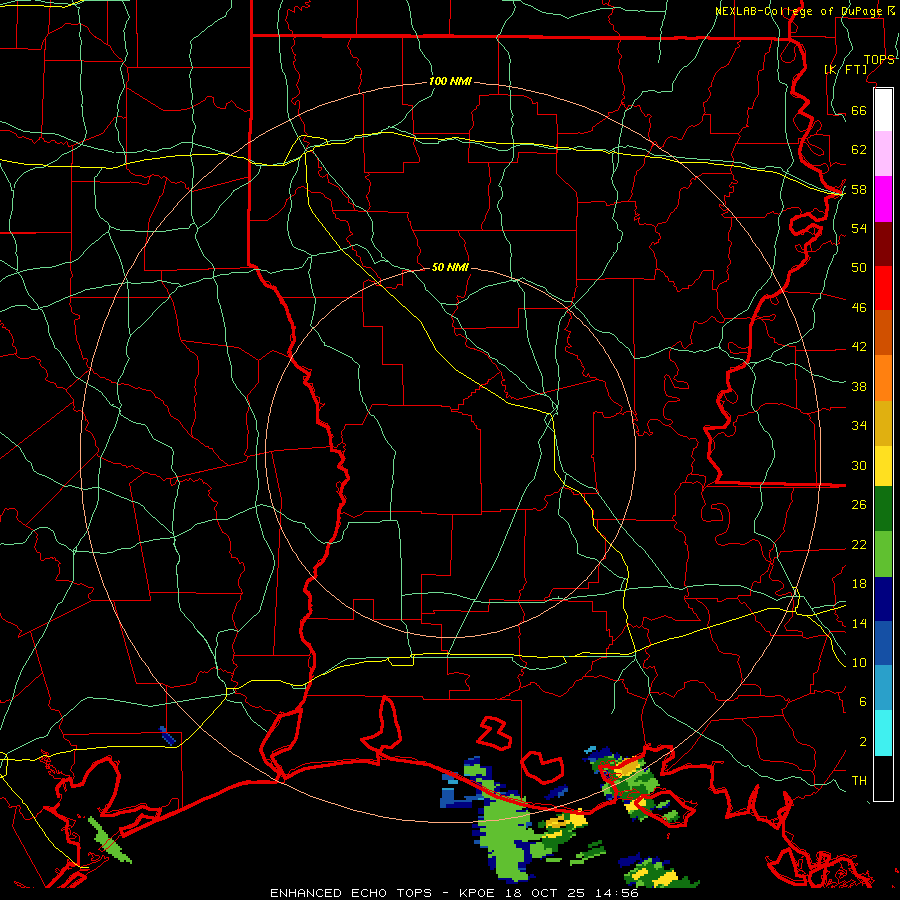Click the K FT units label
This screenshot has width=900, height=900.
coord(845,69)
